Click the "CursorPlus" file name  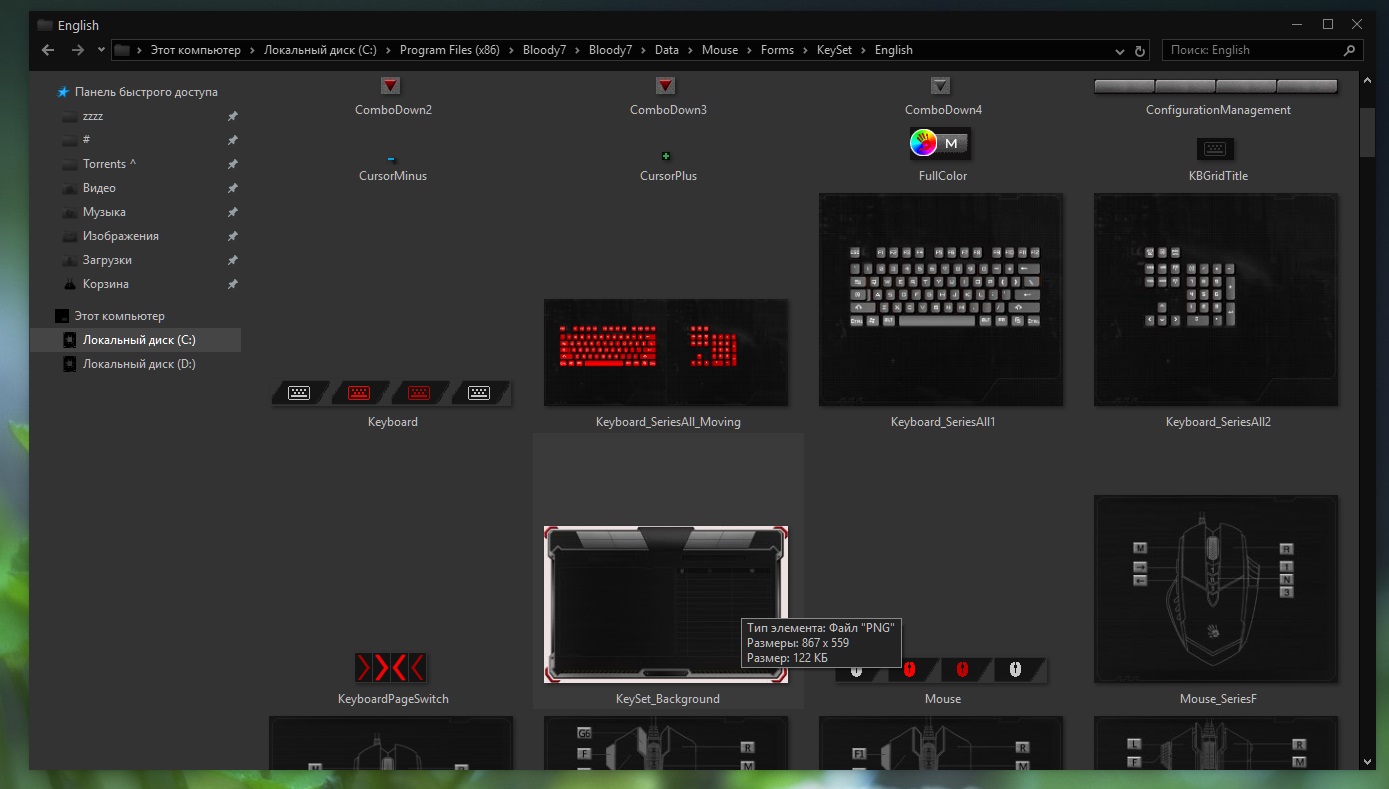click(x=668, y=176)
